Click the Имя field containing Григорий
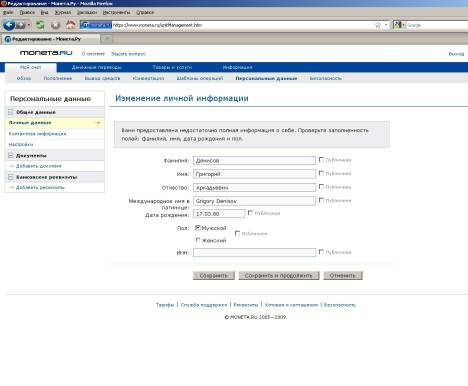The width and height of the screenshot is (468, 386). click(x=254, y=174)
